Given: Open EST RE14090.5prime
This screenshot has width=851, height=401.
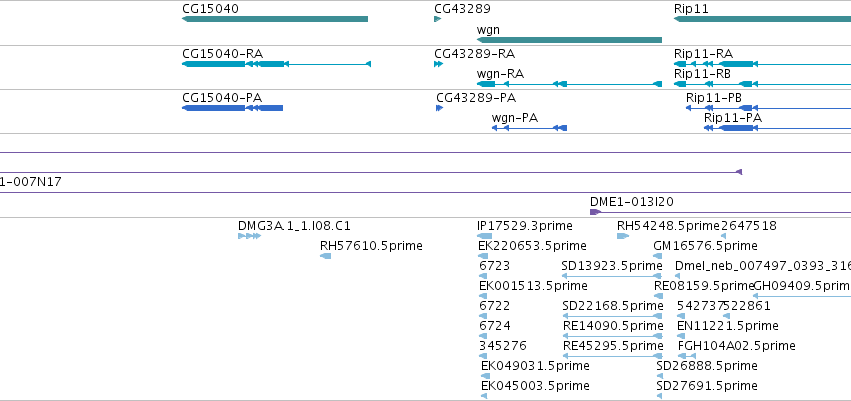Looking at the screenshot, I should (613, 336).
